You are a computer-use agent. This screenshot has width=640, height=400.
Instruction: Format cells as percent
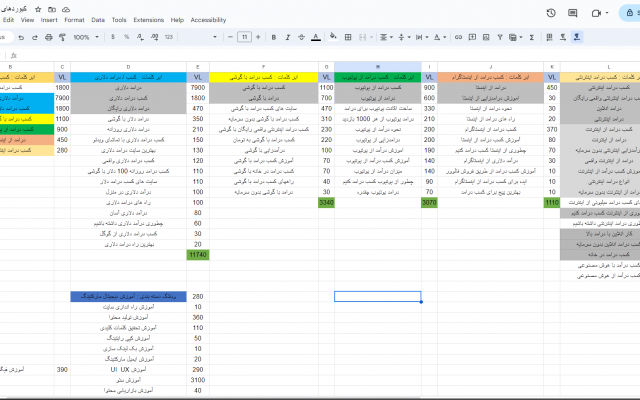coord(127,37)
